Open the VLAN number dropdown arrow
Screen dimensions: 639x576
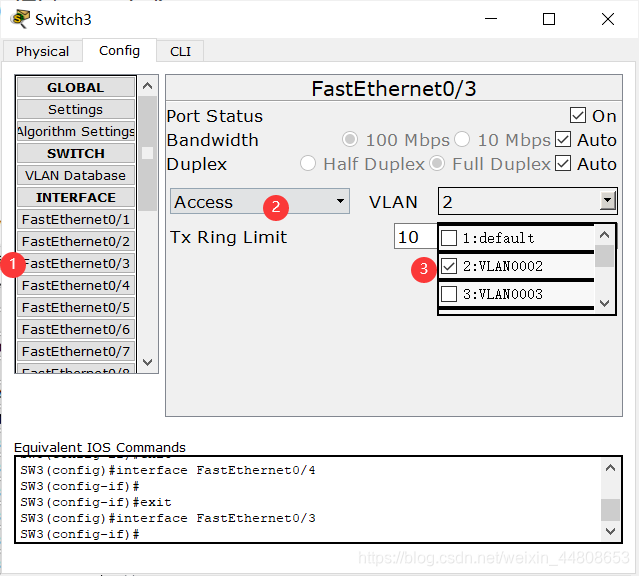click(x=607, y=201)
